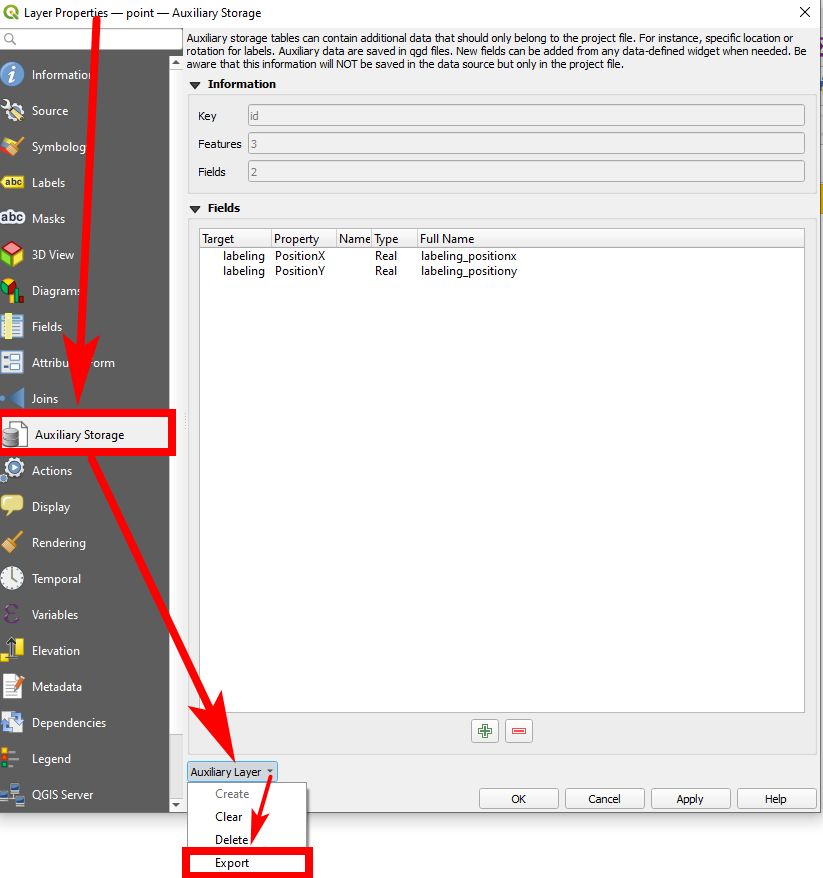This screenshot has height=878, width=823.
Task: Collapse the Fields section triangle
Action: (195, 209)
